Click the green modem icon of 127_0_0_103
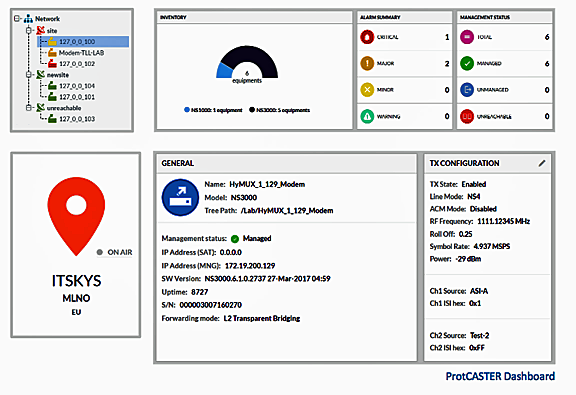 [53, 119]
